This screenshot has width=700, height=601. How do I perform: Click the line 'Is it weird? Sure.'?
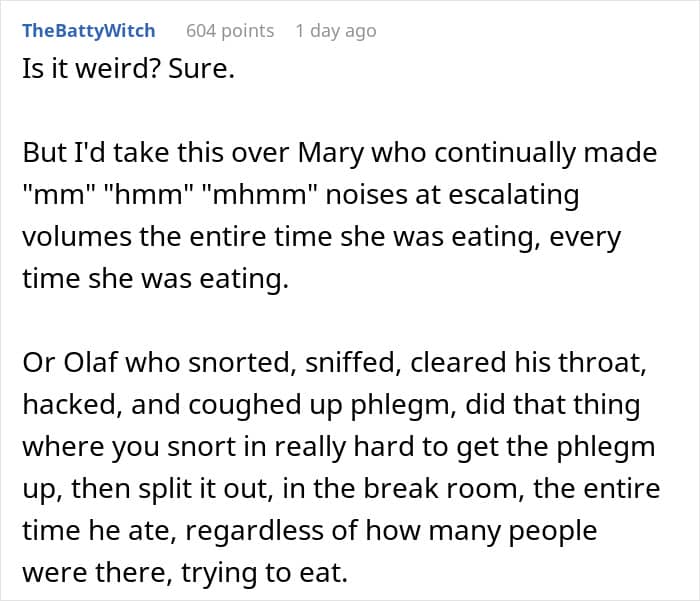128,69
